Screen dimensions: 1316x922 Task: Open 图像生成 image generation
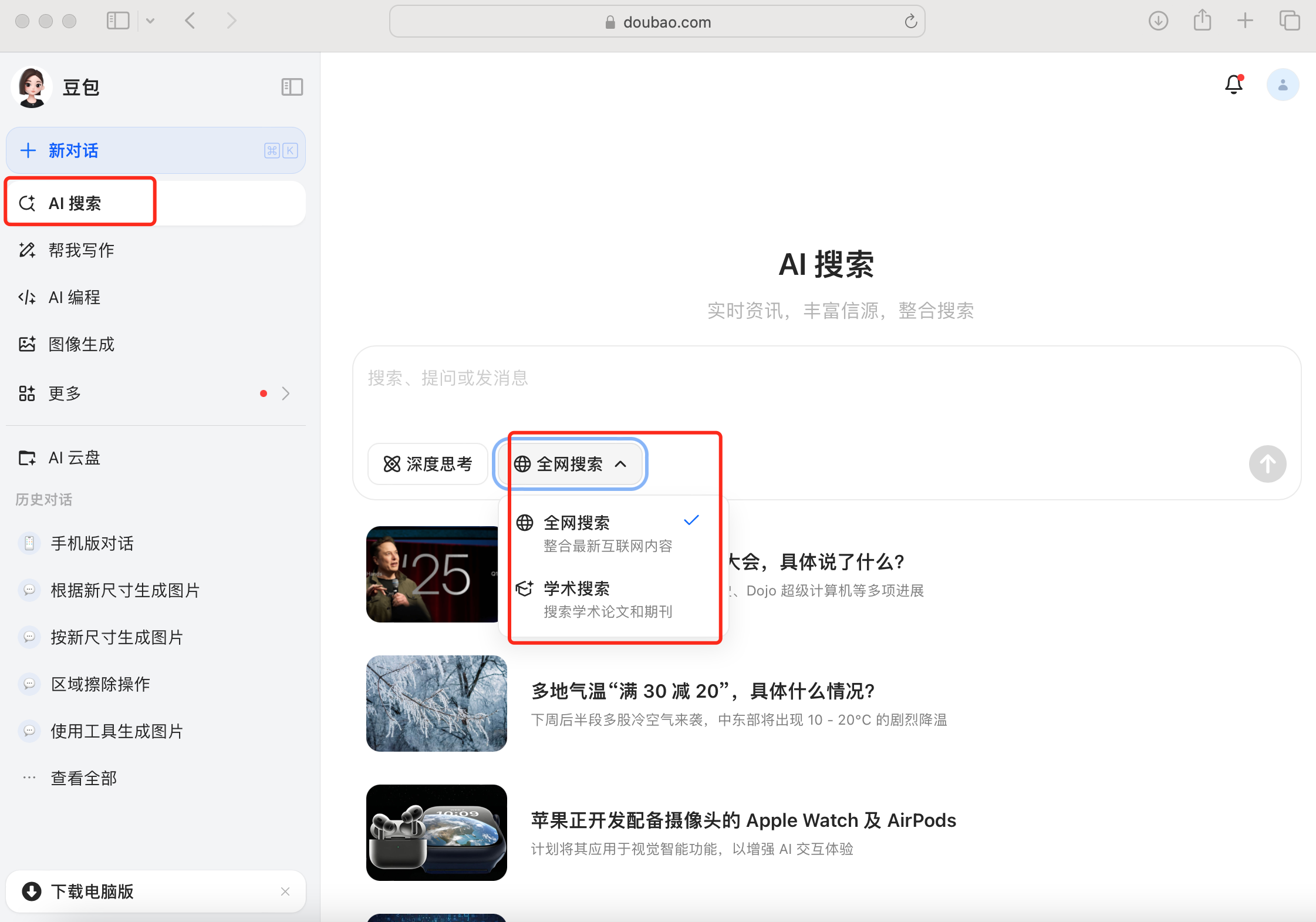(156, 344)
